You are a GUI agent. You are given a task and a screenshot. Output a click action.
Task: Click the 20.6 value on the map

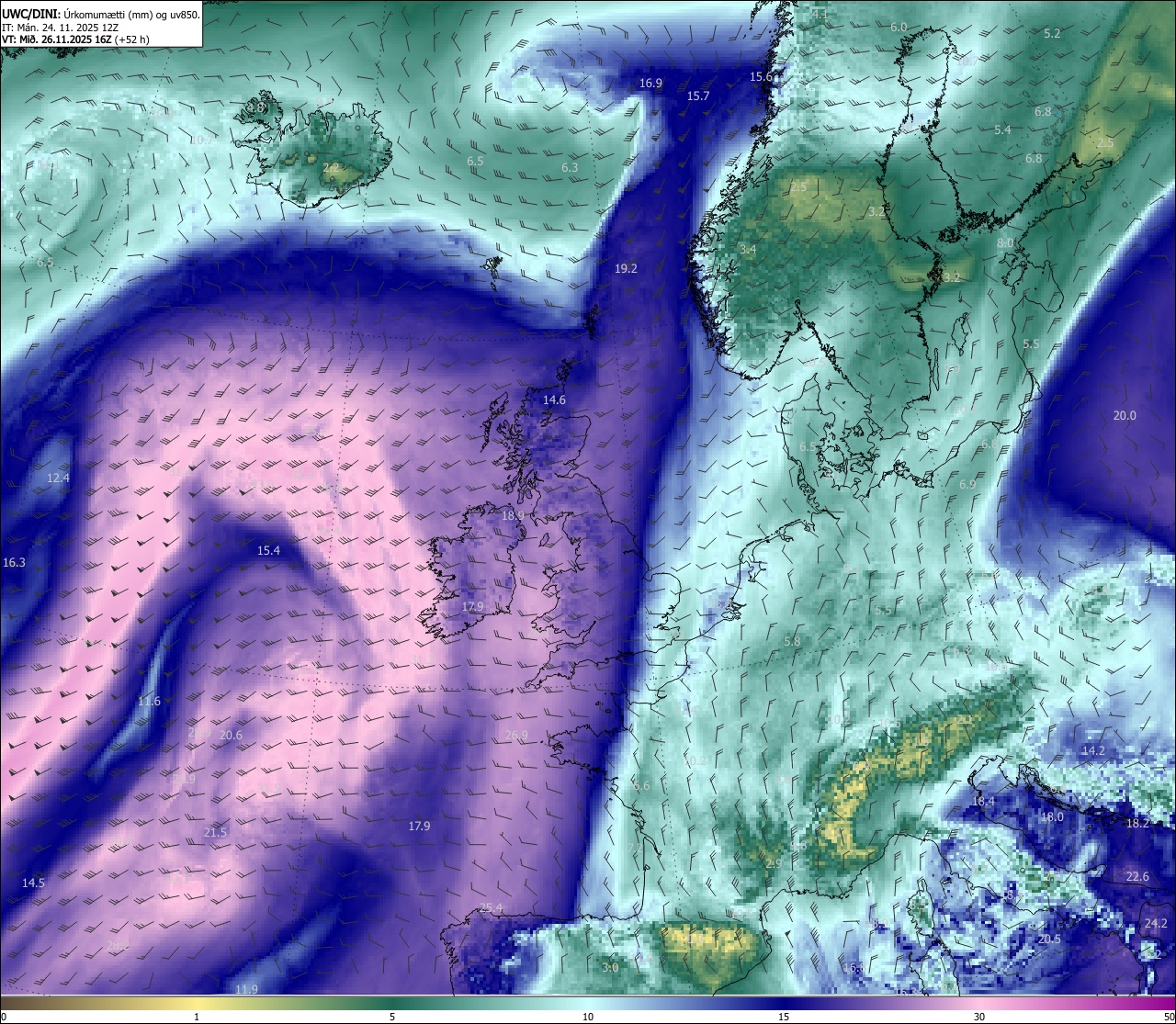tap(232, 736)
